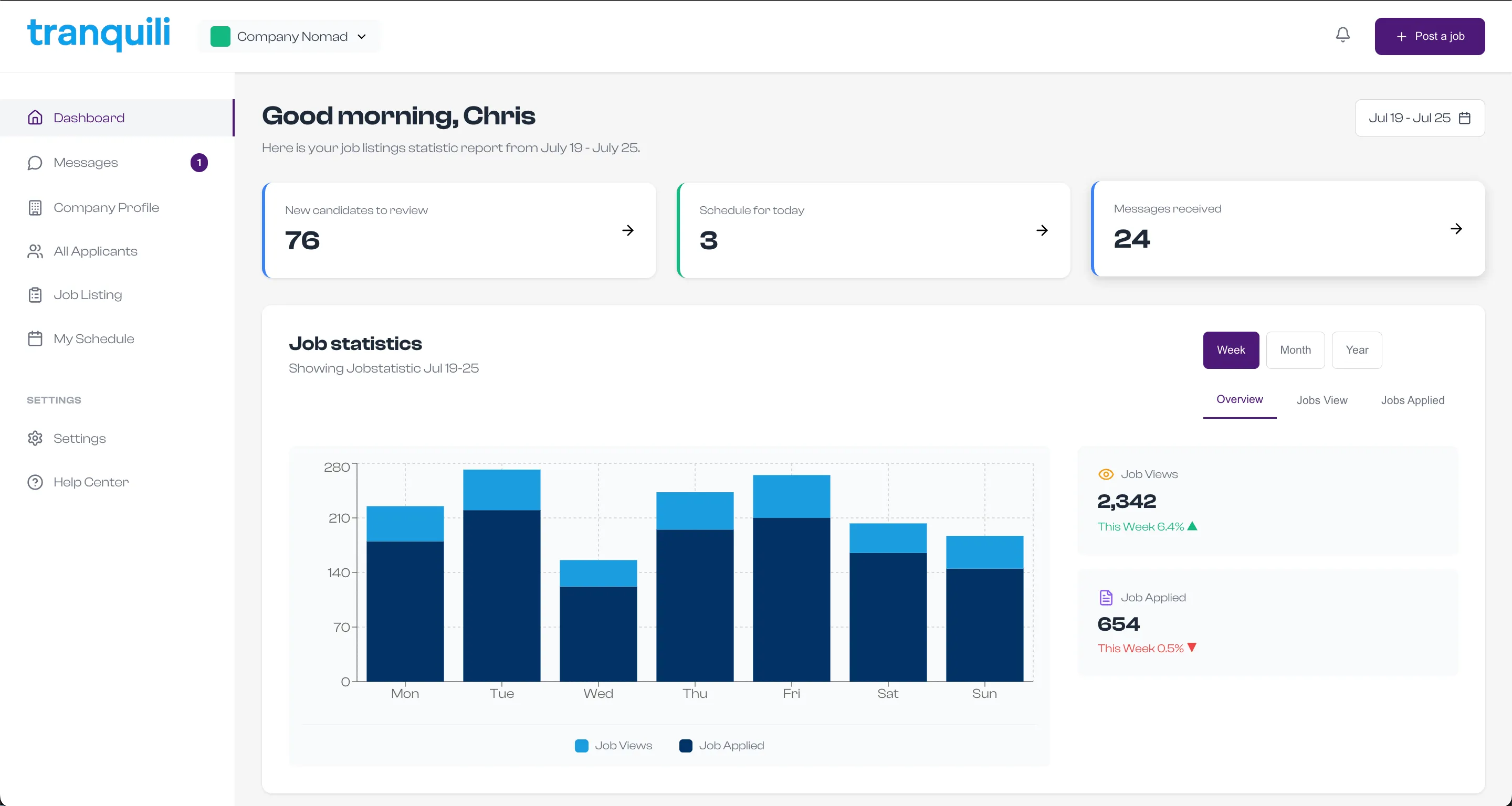This screenshot has width=1512, height=806.
Task: Click the Wednesday bar in the chart
Action: click(598, 621)
